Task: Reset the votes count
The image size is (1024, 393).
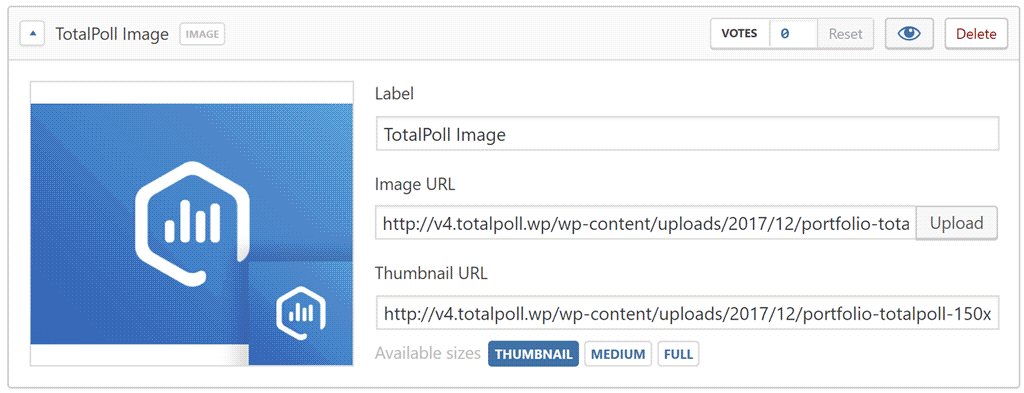Action: click(x=845, y=34)
